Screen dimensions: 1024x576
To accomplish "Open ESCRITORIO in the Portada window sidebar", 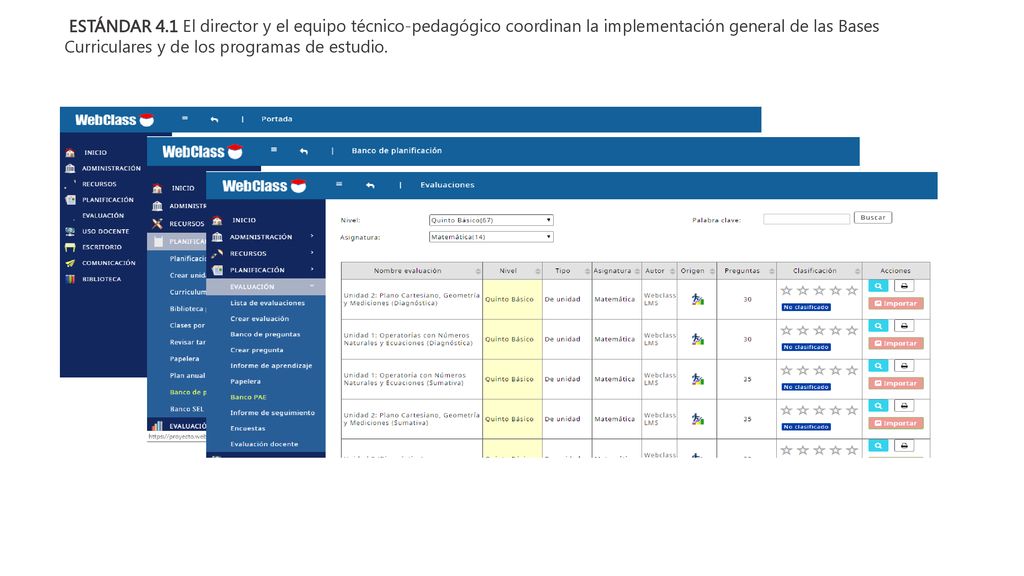I will (101, 247).
